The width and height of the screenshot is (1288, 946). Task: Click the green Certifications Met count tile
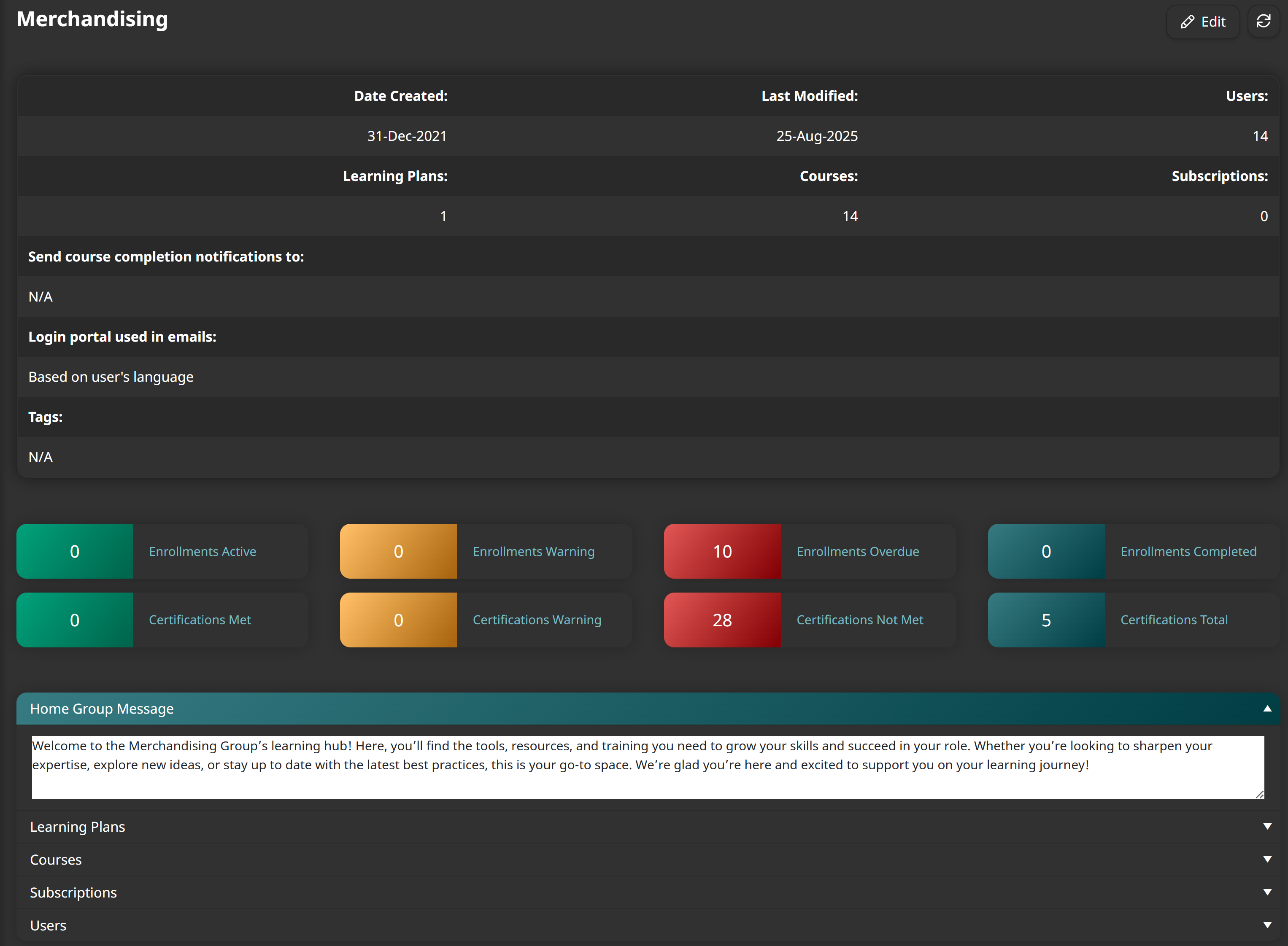(x=74, y=620)
